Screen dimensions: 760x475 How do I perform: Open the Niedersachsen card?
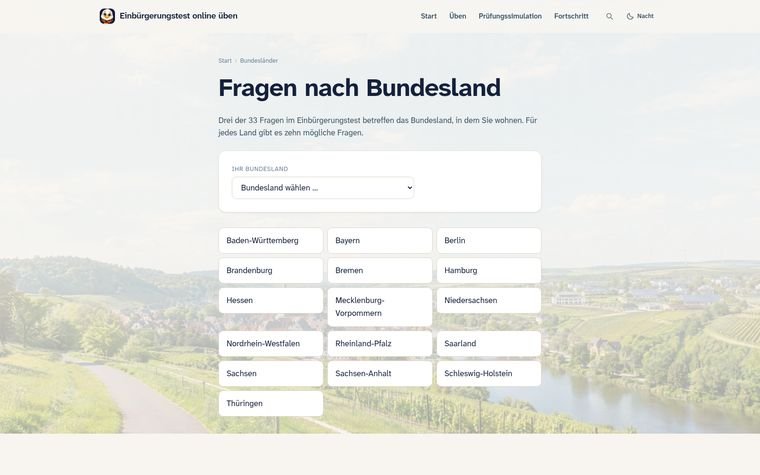coord(489,301)
